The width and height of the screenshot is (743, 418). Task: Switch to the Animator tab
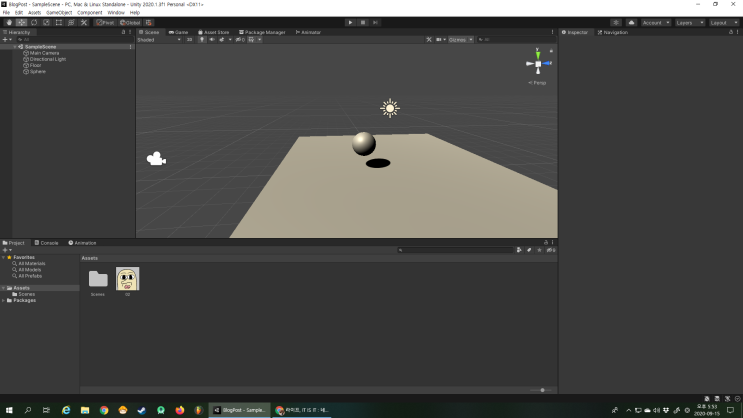tap(308, 32)
